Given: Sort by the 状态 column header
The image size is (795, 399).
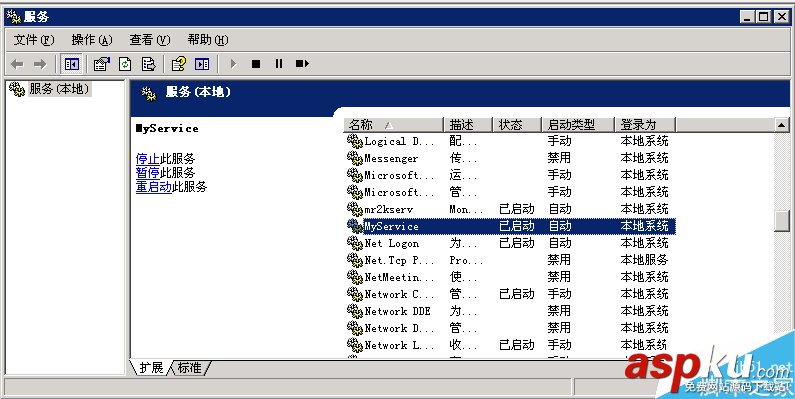Looking at the screenshot, I should pyautogui.click(x=517, y=124).
